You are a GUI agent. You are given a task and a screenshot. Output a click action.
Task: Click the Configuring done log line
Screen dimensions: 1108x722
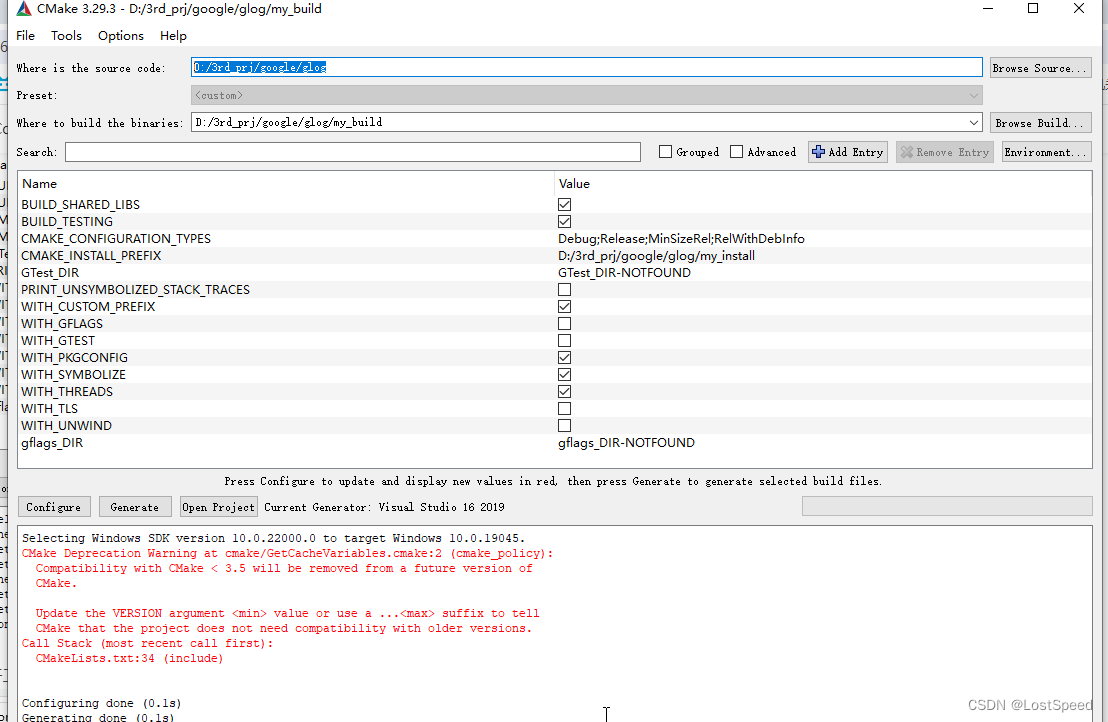click(x=102, y=704)
